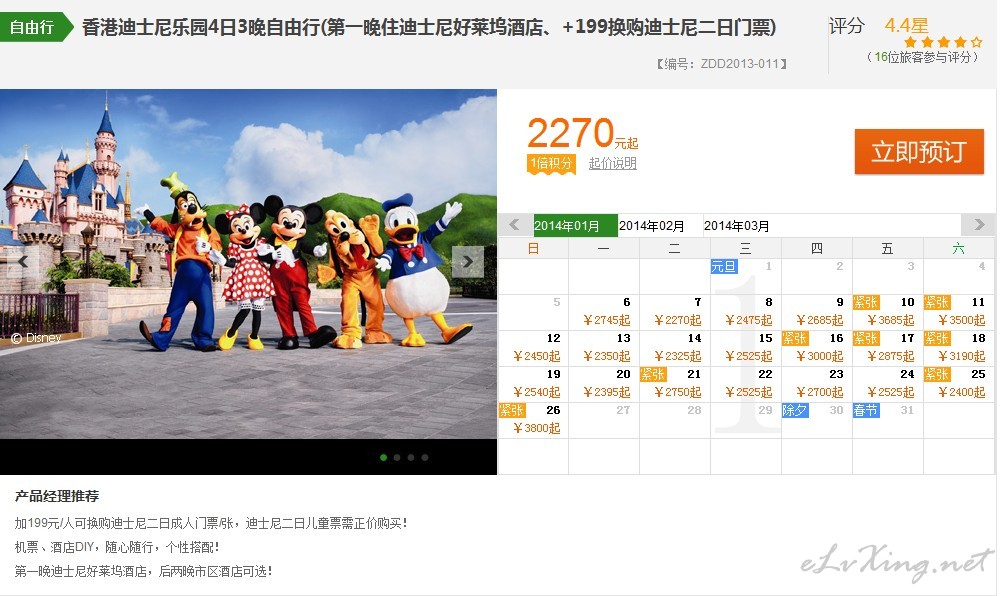
Task: Select January 12 priced ¥2450起
Action: pyautogui.click(x=533, y=348)
